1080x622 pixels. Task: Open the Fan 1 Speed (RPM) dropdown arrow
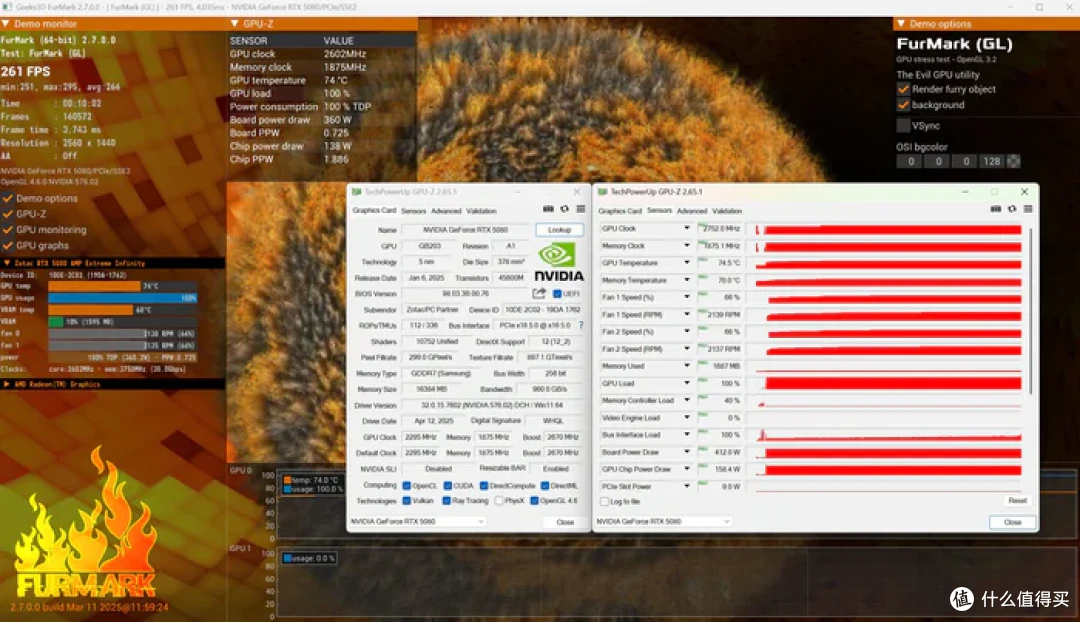tap(687, 314)
